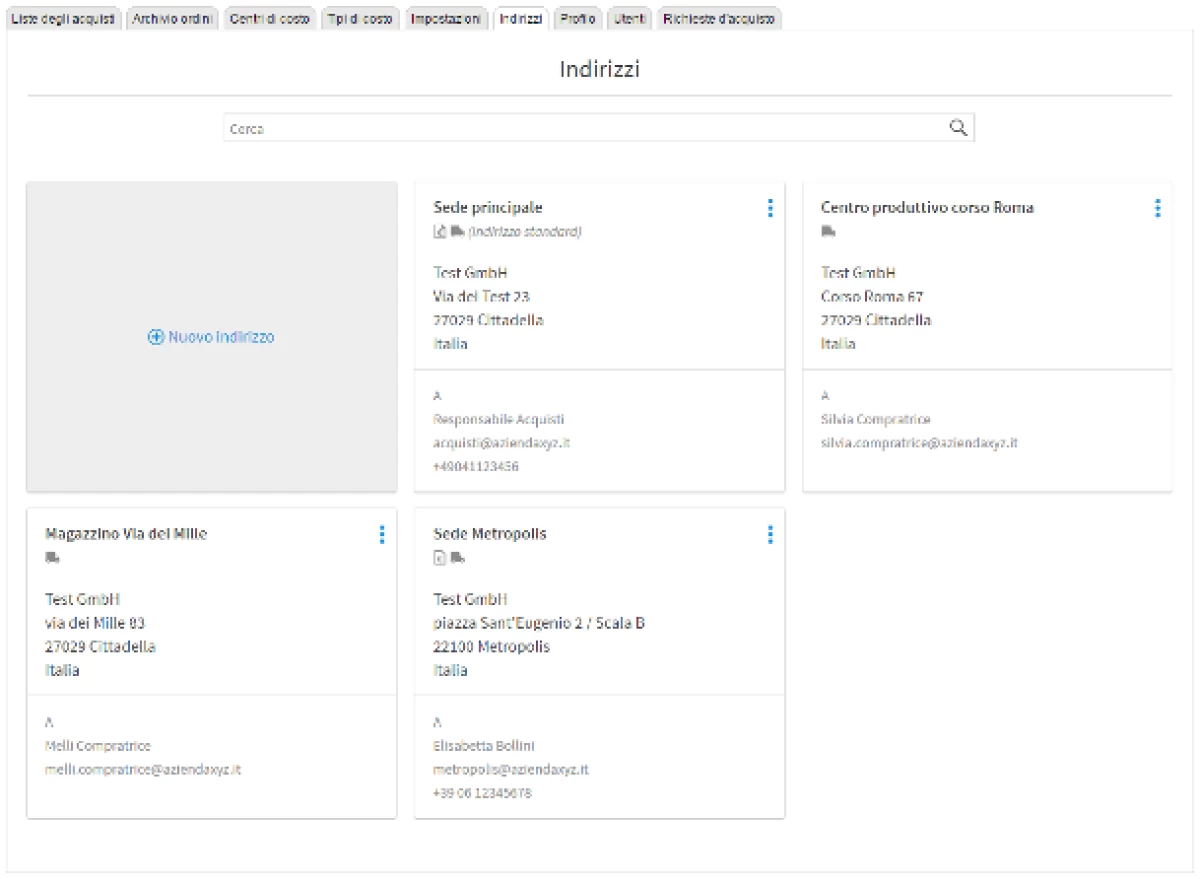Click the Nuovo indirizzo link
The width and height of the screenshot is (1200, 879).
[220, 338]
